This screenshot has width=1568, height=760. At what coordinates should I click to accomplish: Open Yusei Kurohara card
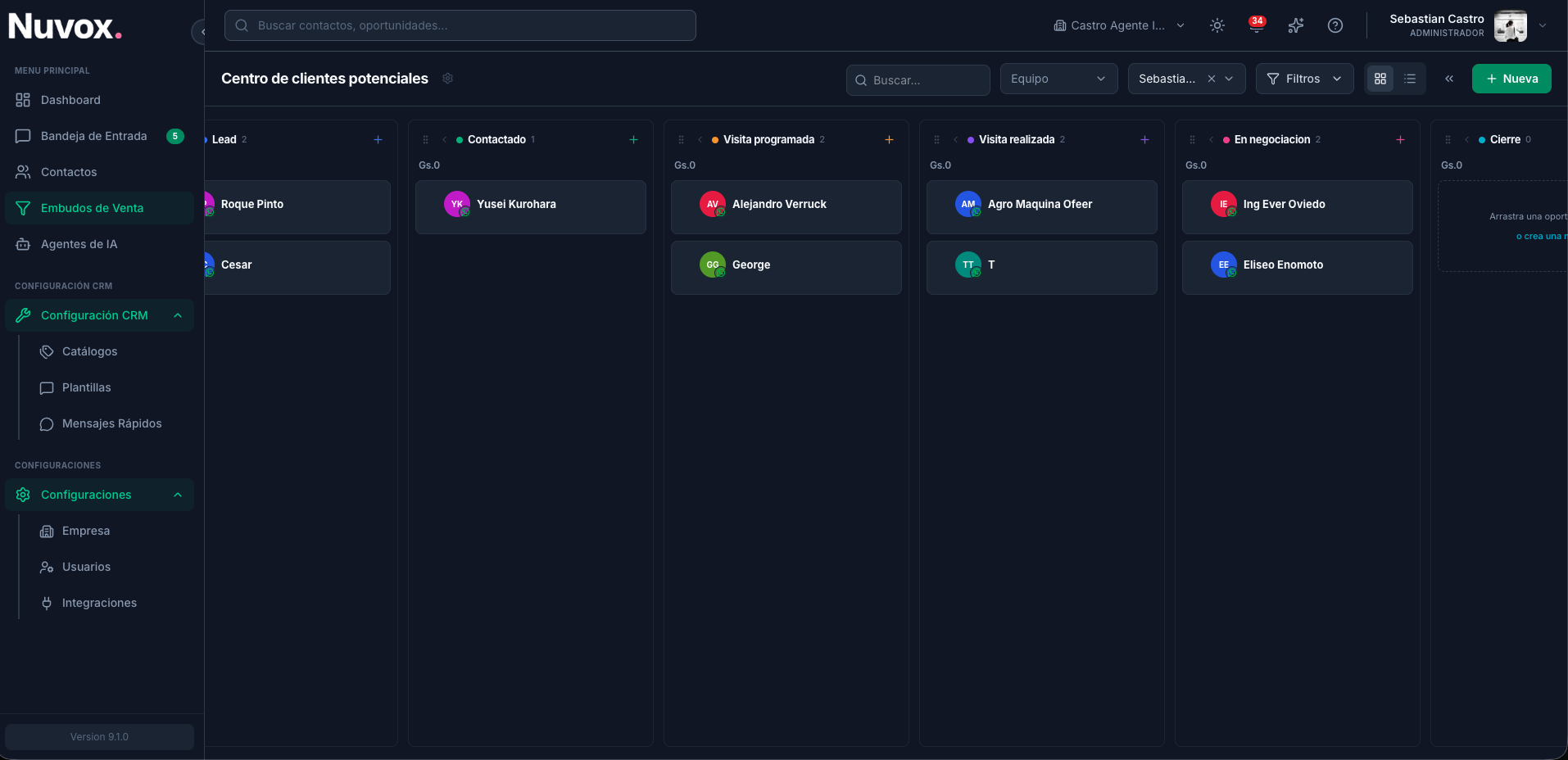tap(531, 207)
